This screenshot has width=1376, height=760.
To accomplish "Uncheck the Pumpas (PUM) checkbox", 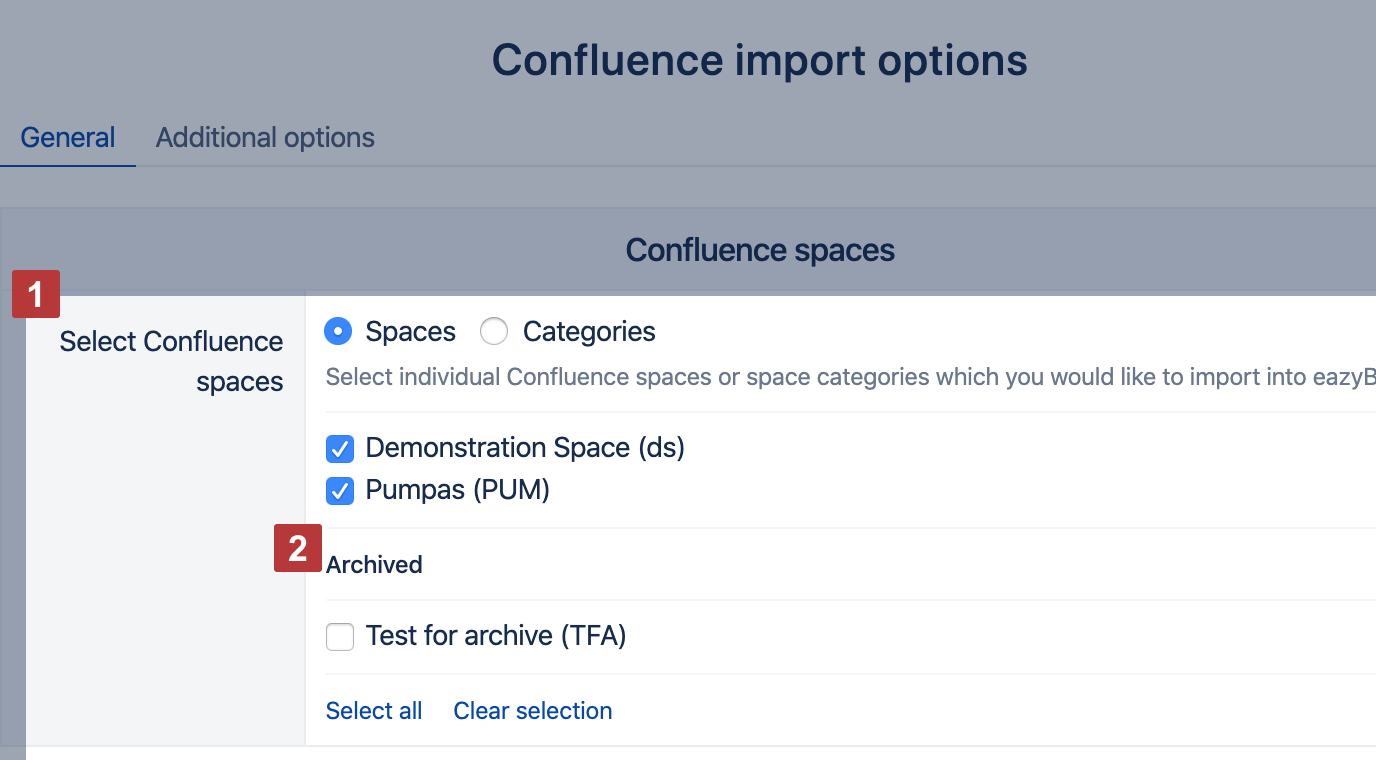I will pyautogui.click(x=340, y=491).
